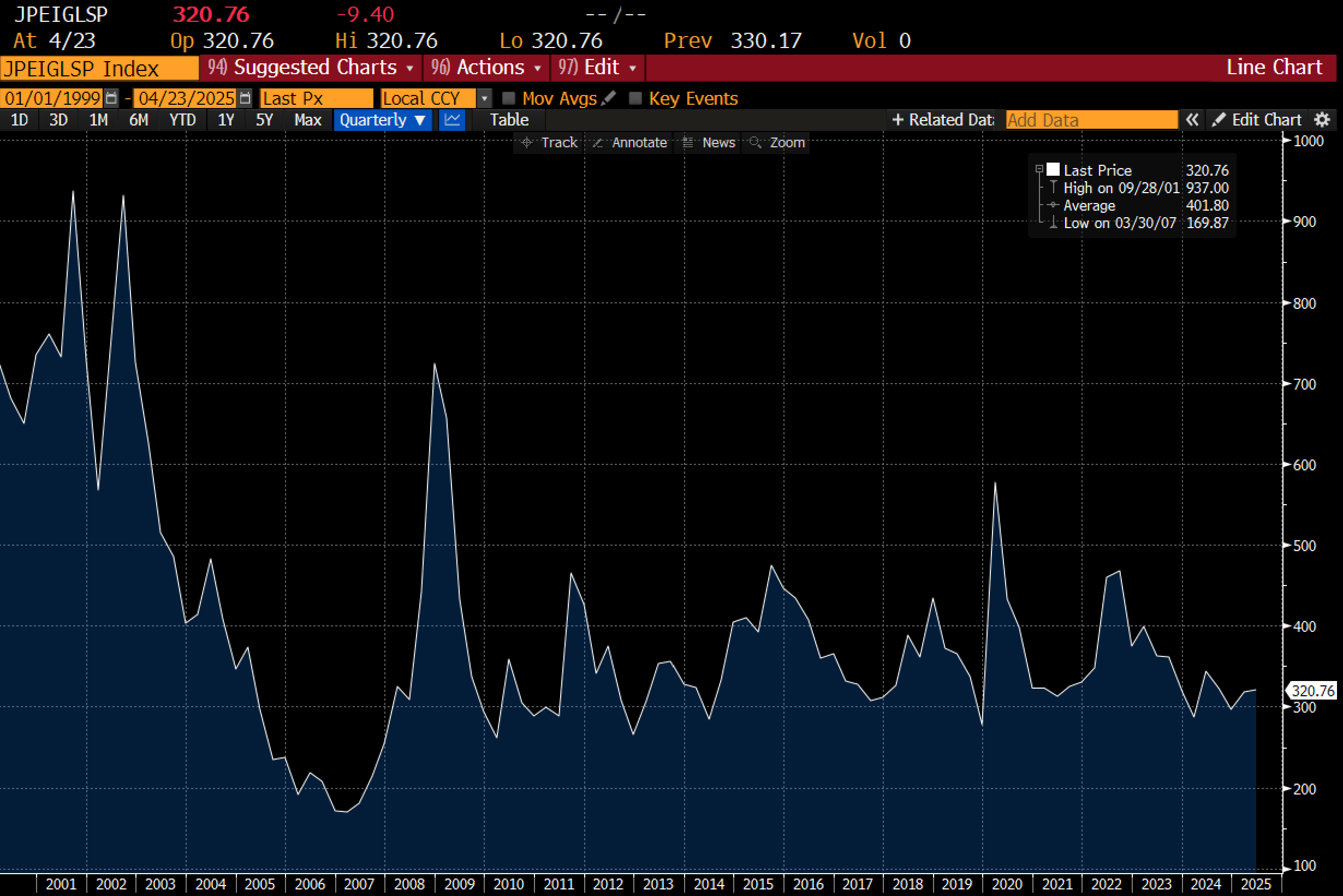Click the Last Px field
Viewport: 1343px width, 896px height.
(x=317, y=98)
